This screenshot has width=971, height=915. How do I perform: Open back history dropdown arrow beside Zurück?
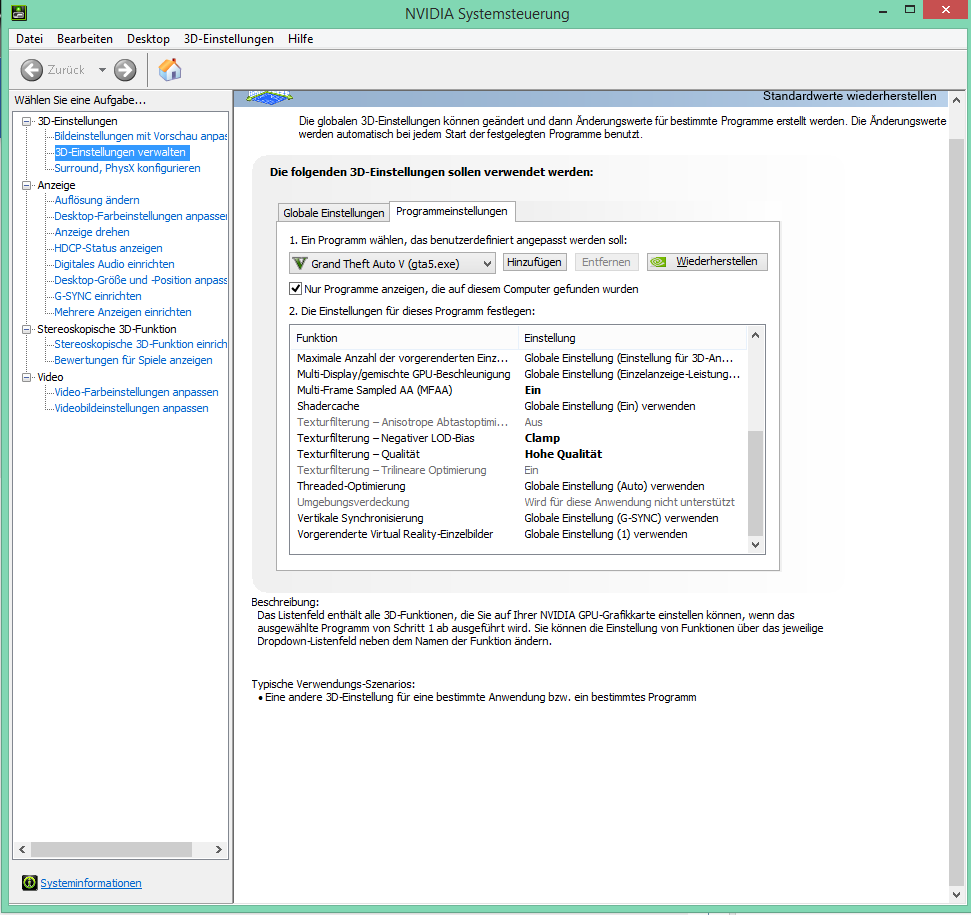[x=102, y=70]
